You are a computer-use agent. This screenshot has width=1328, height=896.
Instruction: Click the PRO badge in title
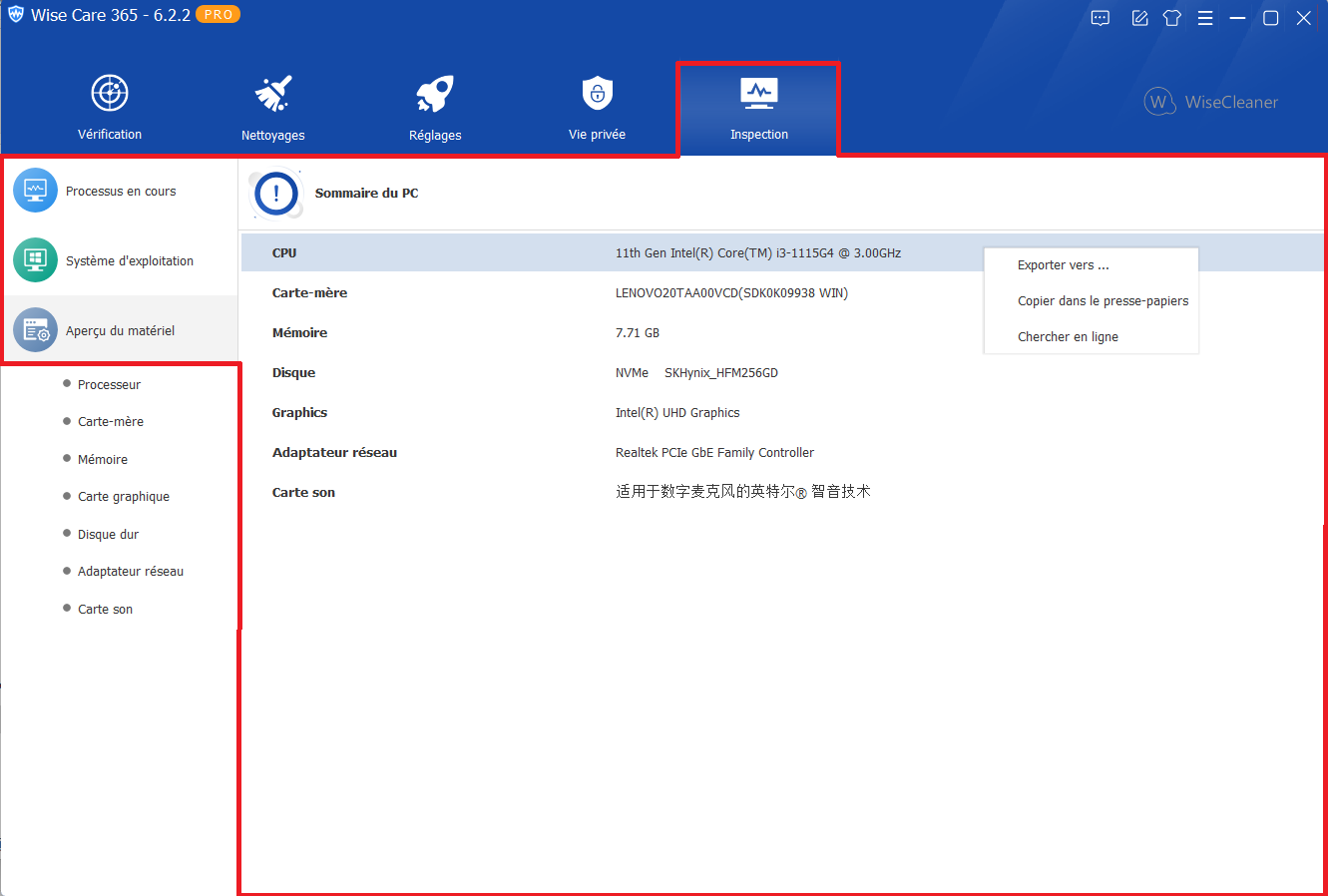219,14
